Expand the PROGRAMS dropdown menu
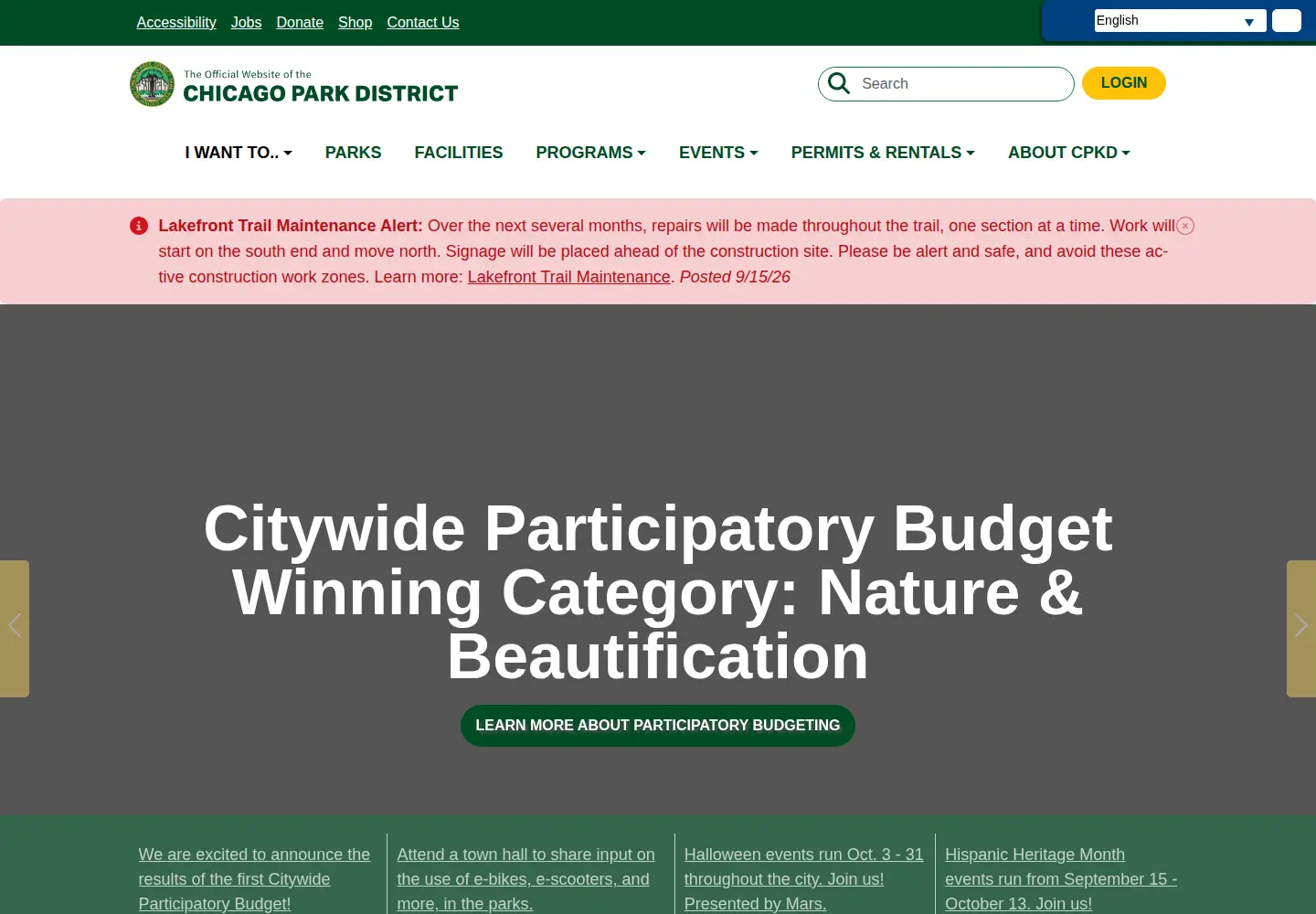The image size is (1316, 914). 590,153
